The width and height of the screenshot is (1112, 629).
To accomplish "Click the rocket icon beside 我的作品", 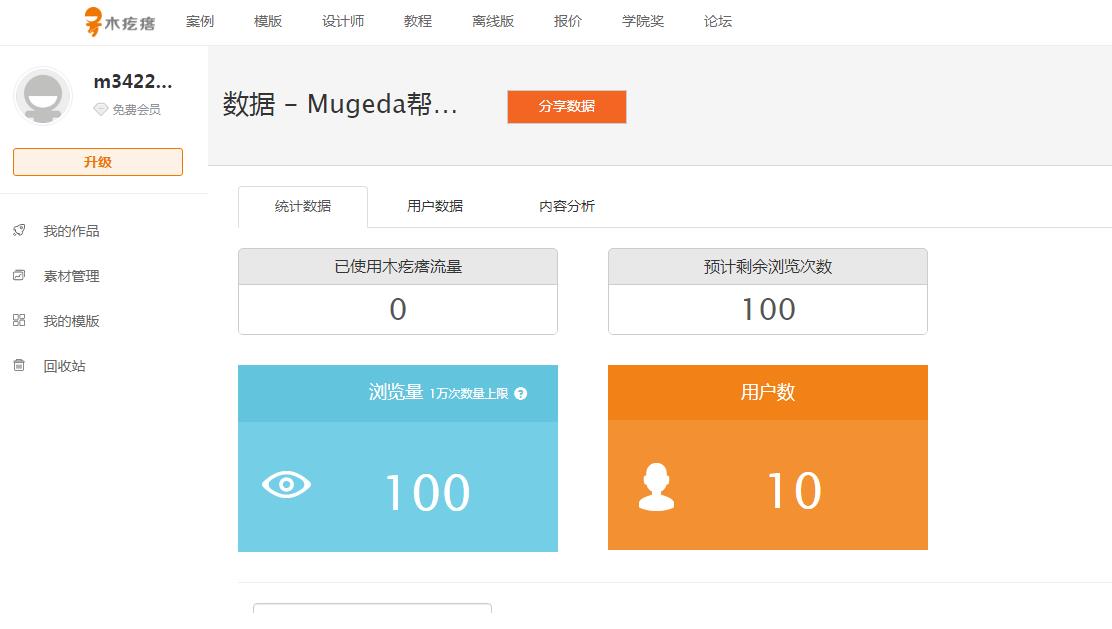I will pyautogui.click(x=19, y=230).
